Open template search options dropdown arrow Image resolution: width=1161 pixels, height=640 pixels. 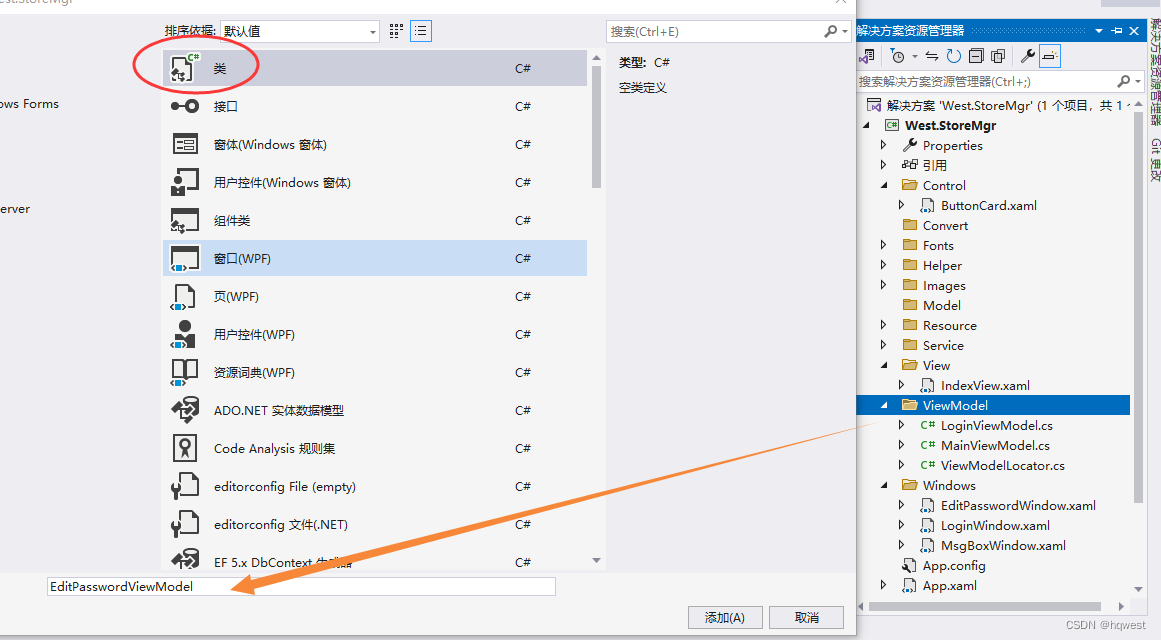(x=845, y=31)
